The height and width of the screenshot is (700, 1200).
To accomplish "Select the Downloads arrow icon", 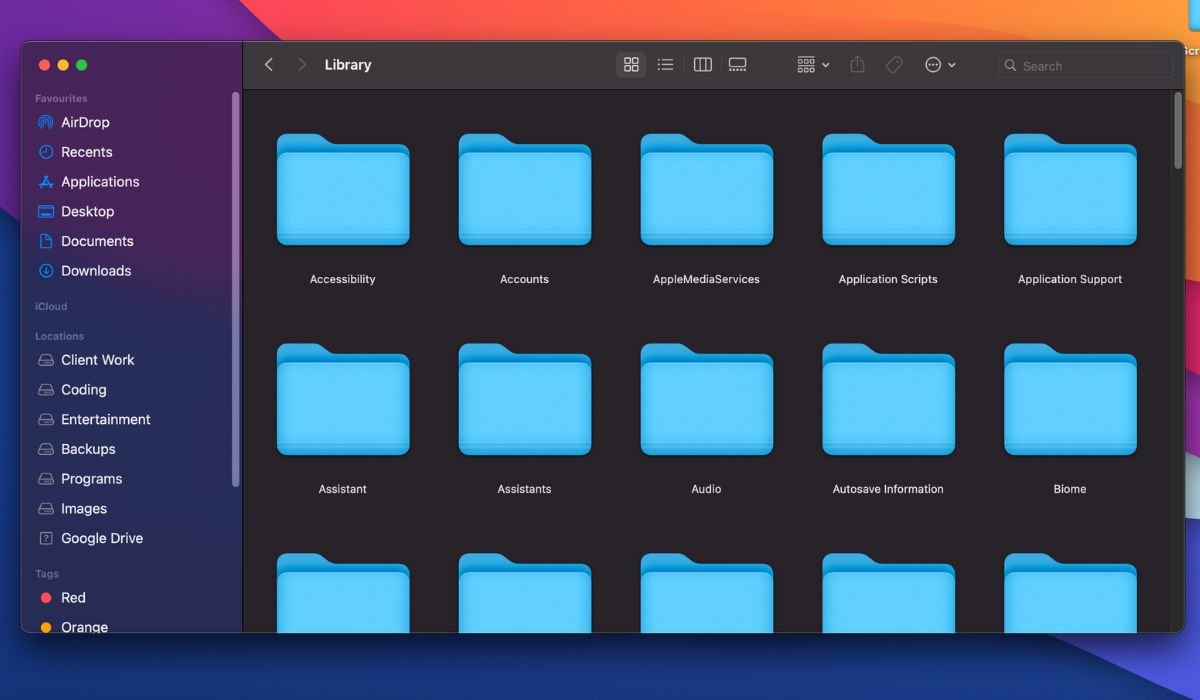I will pos(45,271).
